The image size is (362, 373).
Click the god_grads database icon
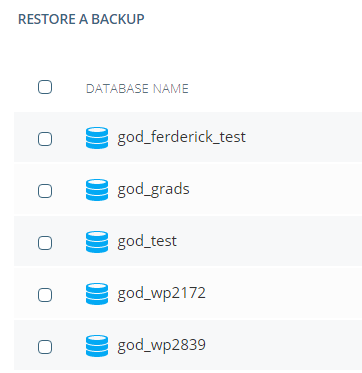(x=97, y=190)
